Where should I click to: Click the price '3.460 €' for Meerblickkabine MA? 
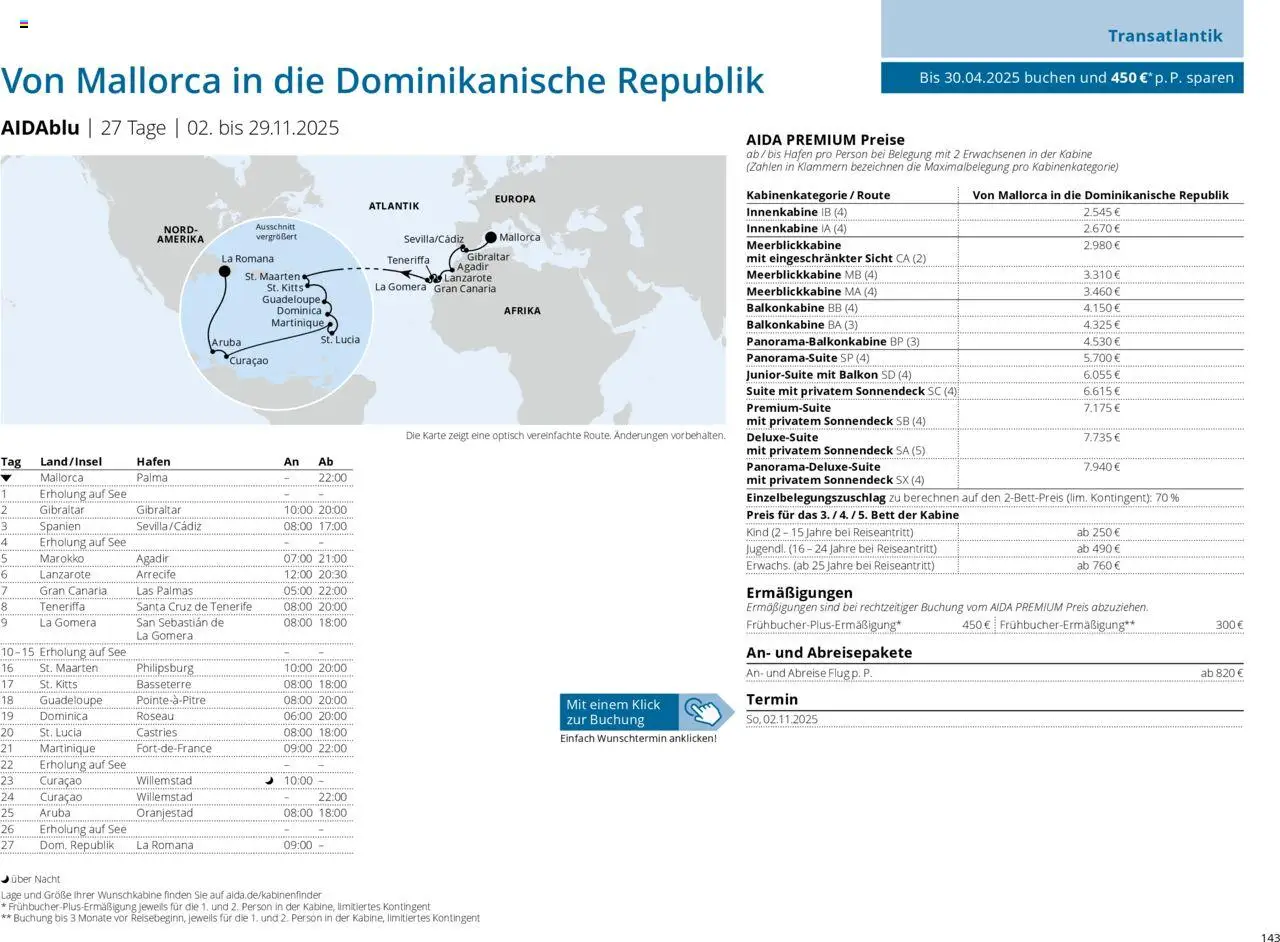1101,292
